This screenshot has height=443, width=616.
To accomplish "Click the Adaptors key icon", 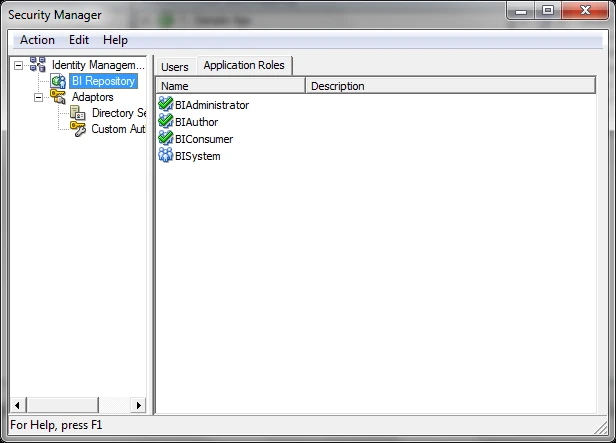I will tap(58, 97).
